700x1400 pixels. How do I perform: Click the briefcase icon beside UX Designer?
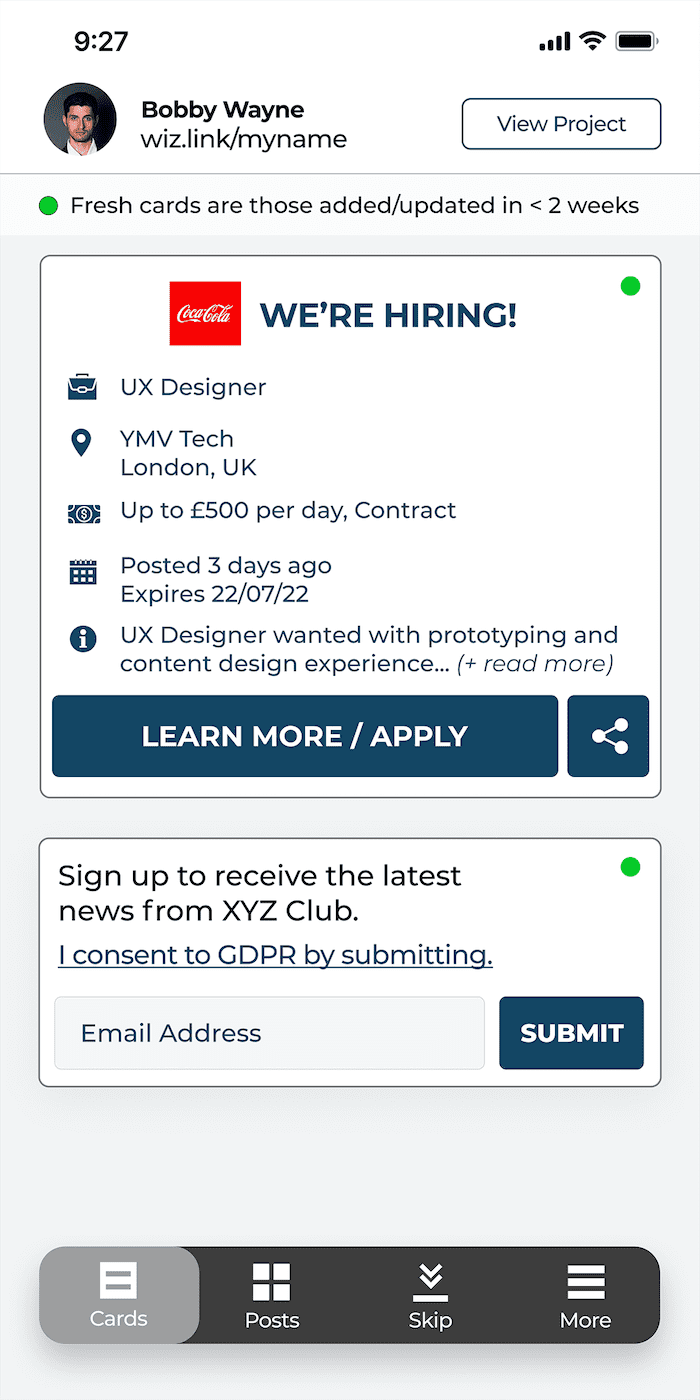tap(83, 387)
